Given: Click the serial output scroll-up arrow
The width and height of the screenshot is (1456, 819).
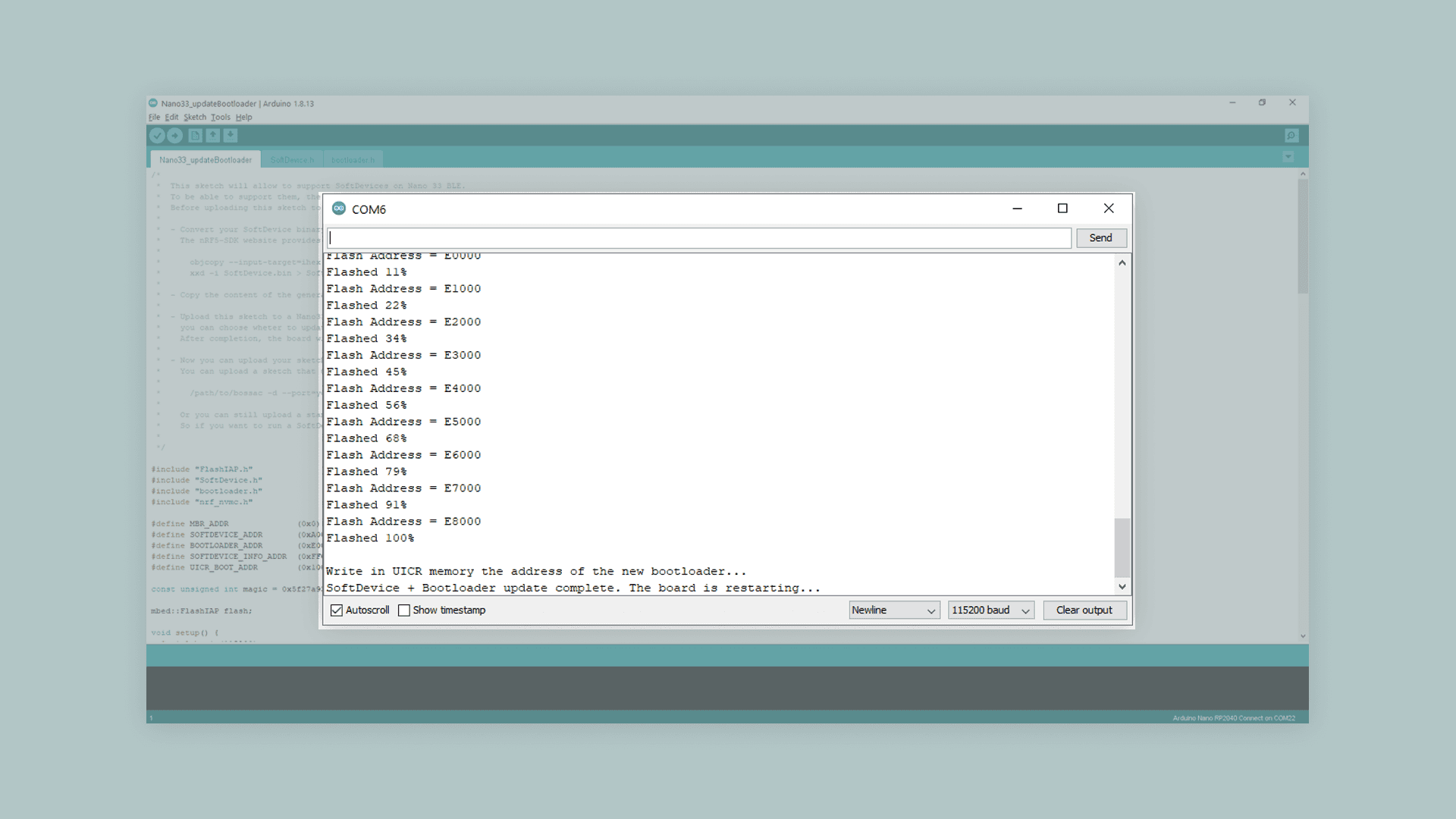Looking at the screenshot, I should (x=1122, y=262).
